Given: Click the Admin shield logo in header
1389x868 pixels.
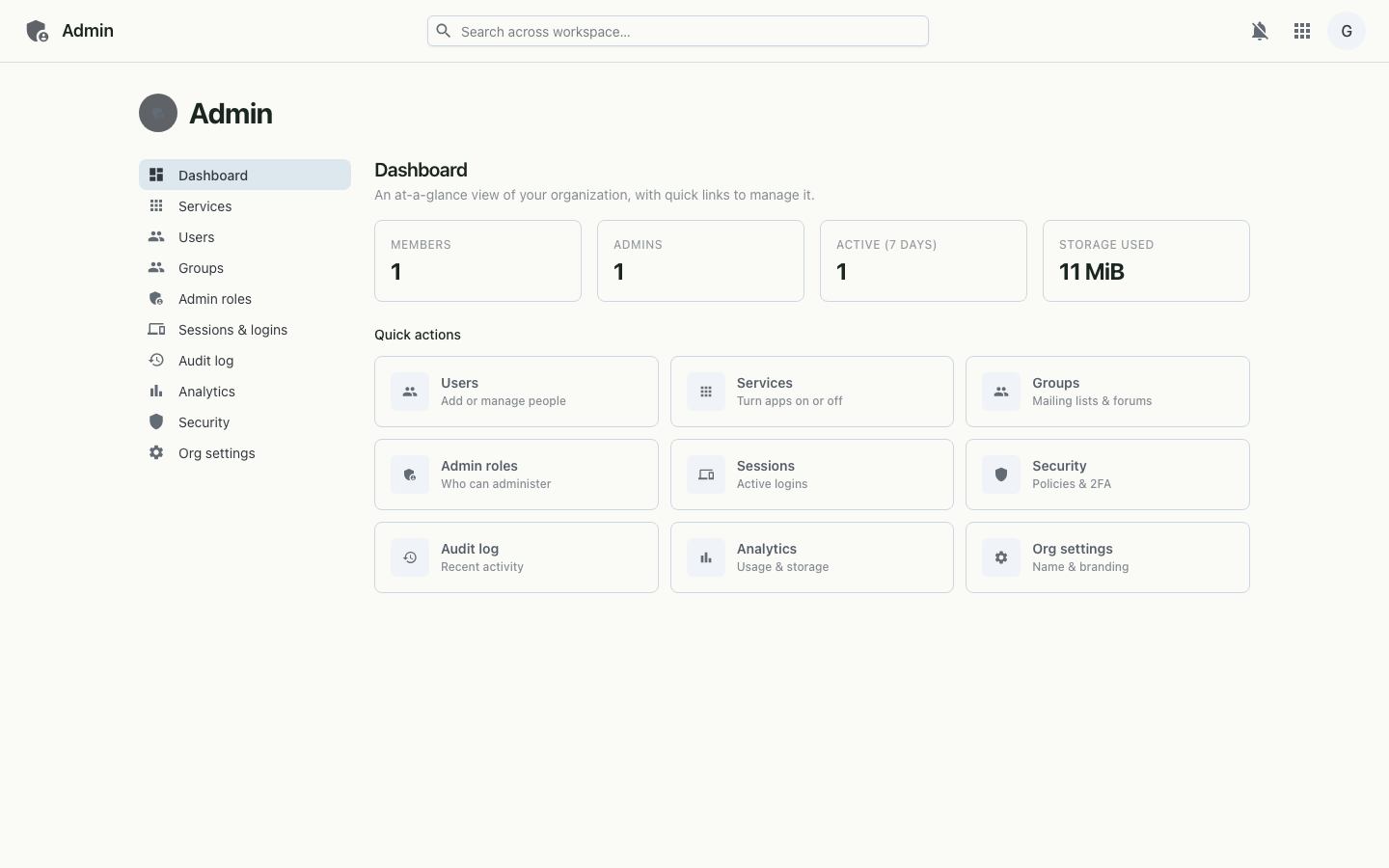Looking at the screenshot, I should coord(37,31).
